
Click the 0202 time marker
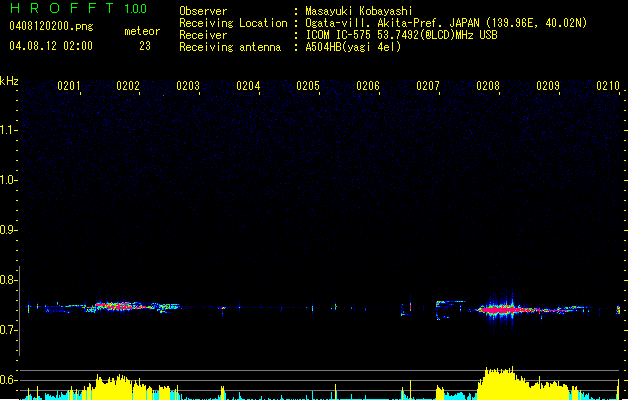point(128,86)
